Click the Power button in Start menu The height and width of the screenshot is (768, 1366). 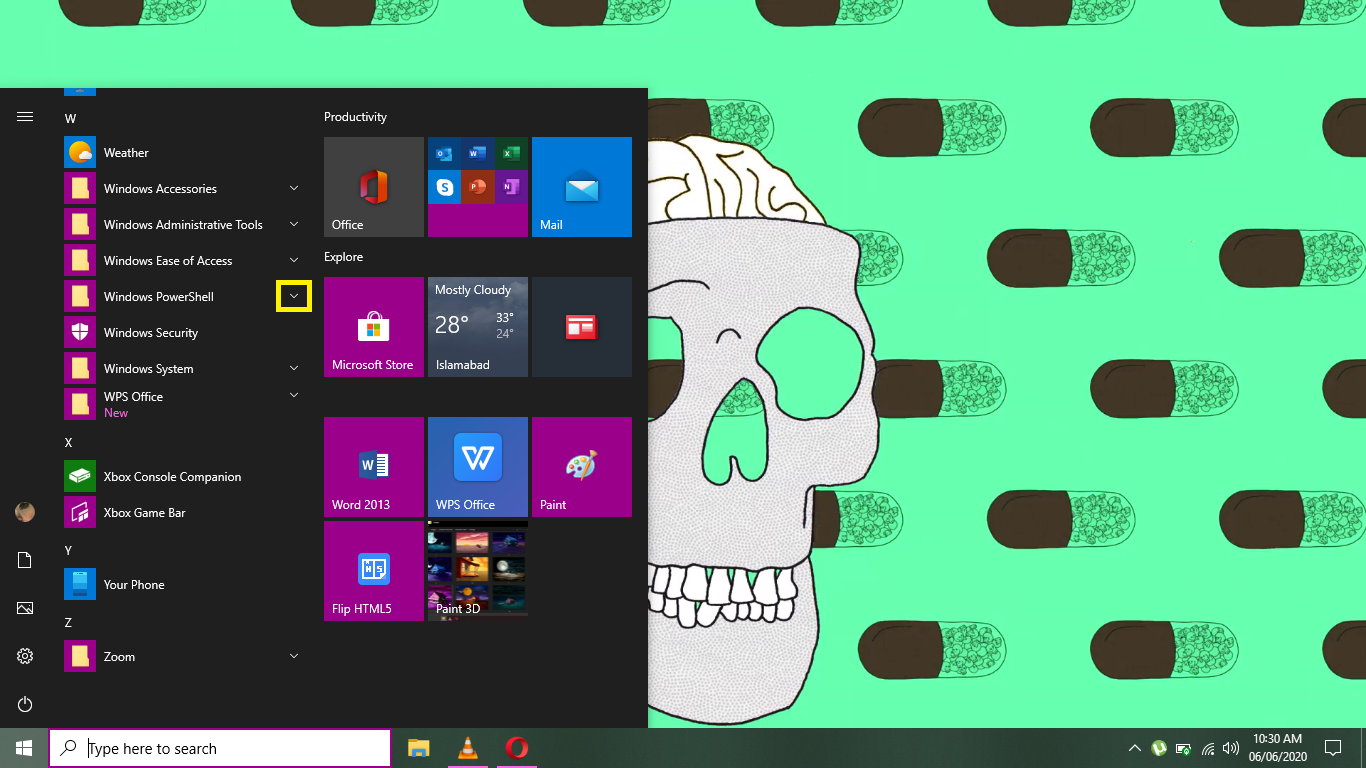[24, 704]
